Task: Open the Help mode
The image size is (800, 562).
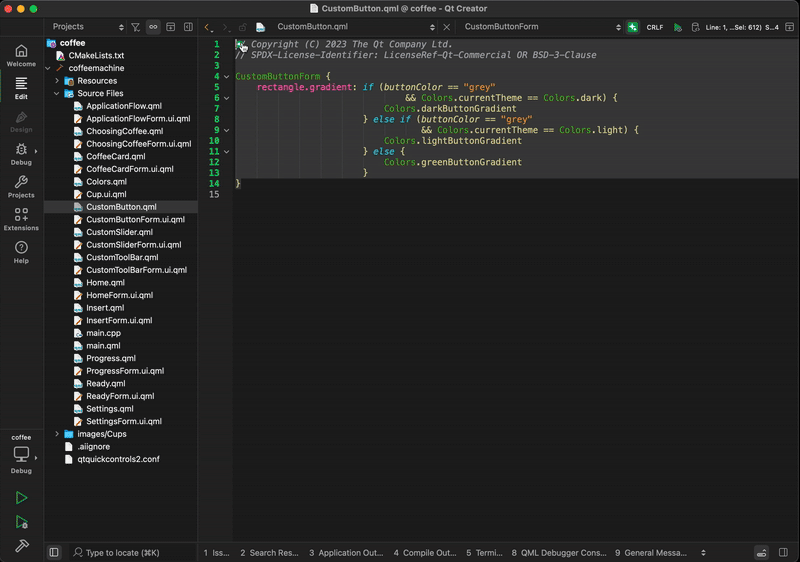Action: pos(21,252)
